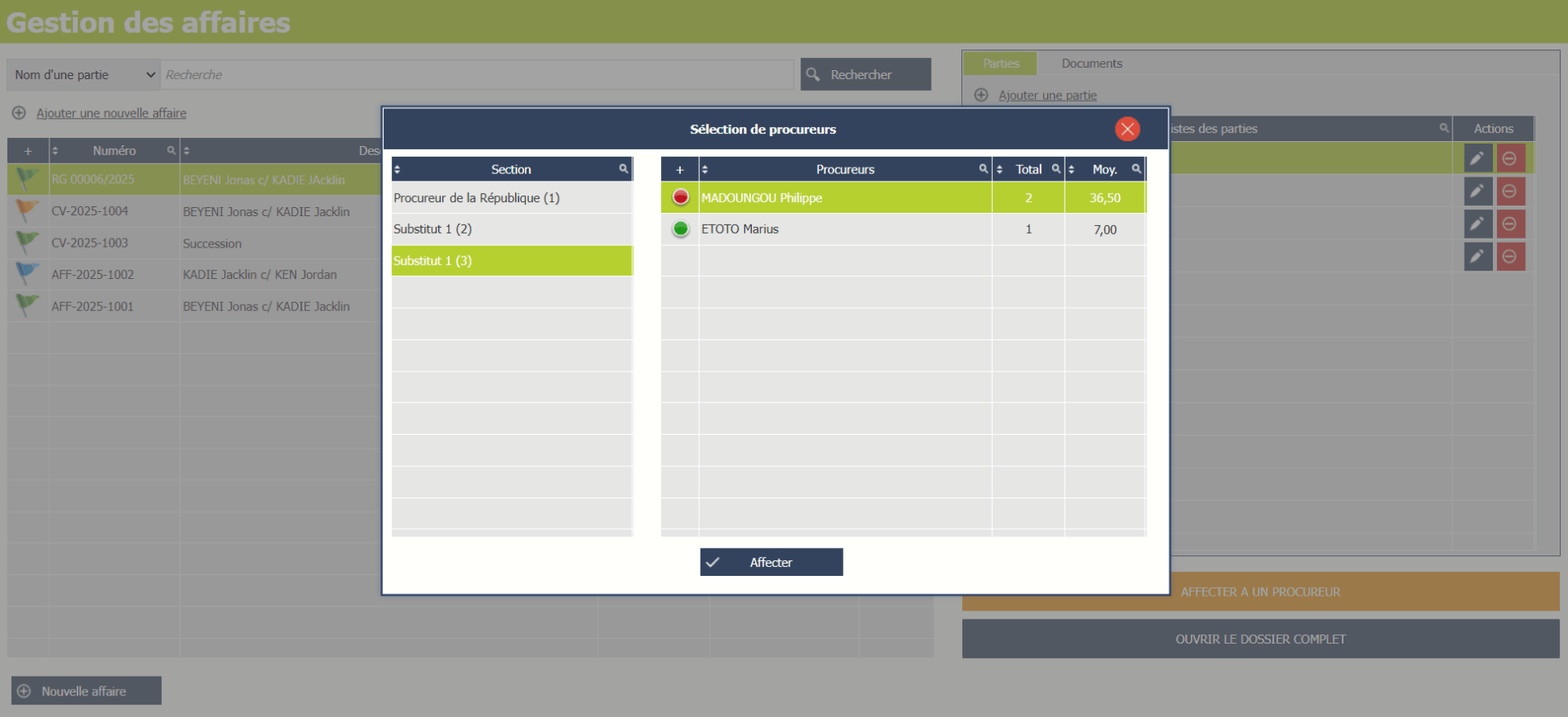Click the pencil edit icon in first Actions row
This screenshot has height=717, width=1568.
(1477, 158)
